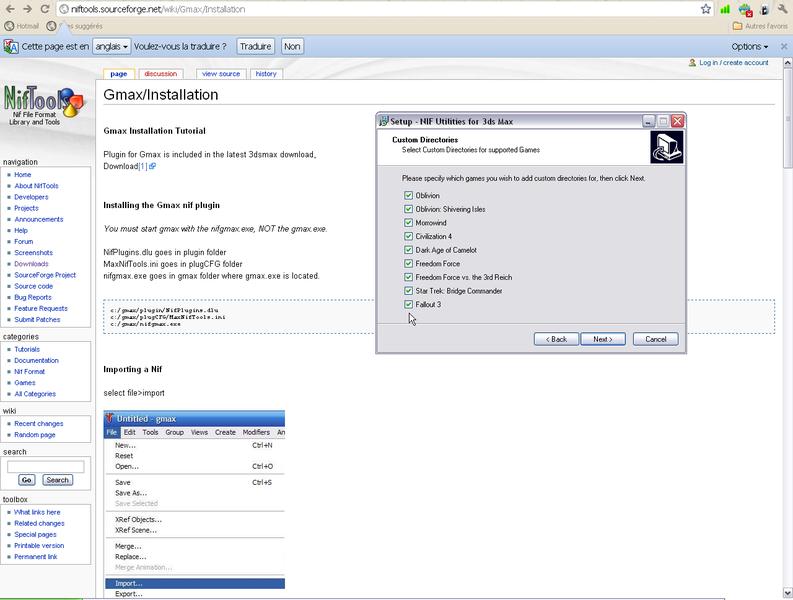The width and height of the screenshot is (793, 600).
Task: Click the scrollbar up arrow
Action: click(787, 63)
